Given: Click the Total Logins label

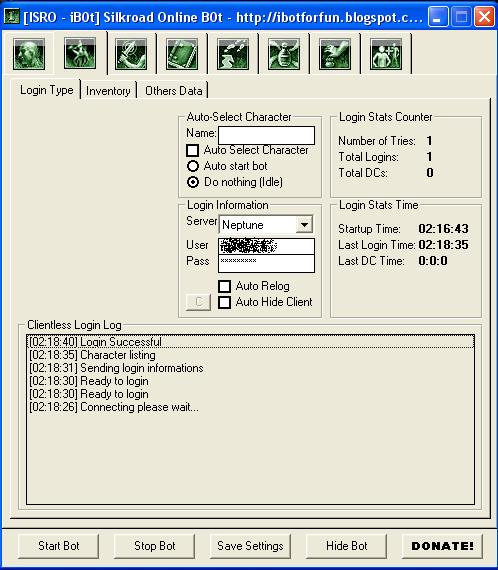Looking at the screenshot, I should tap(368, 157).
